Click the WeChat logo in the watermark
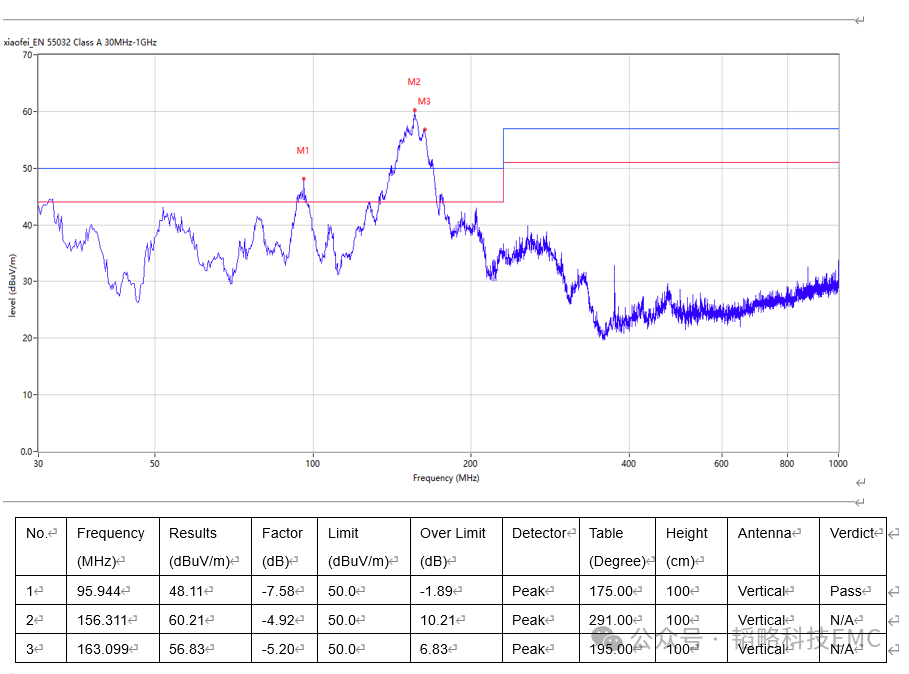 (x=607, y=639)
